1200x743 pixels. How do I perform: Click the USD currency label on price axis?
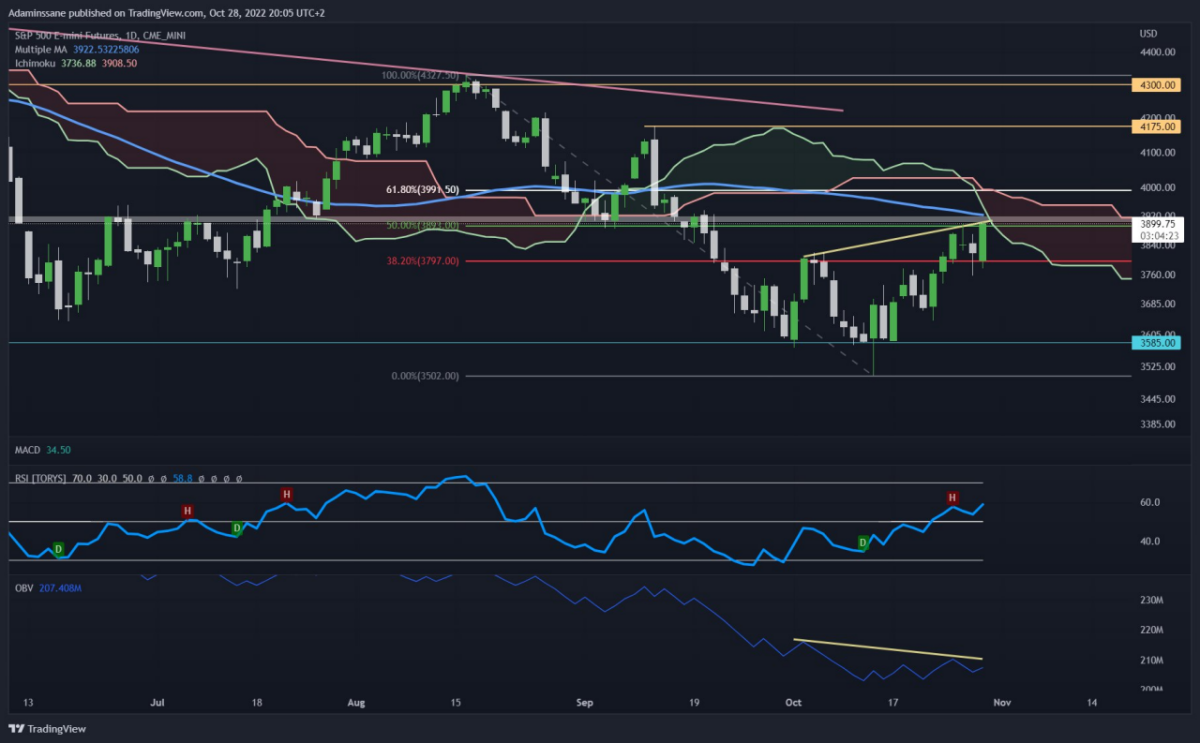[1148, 33]
